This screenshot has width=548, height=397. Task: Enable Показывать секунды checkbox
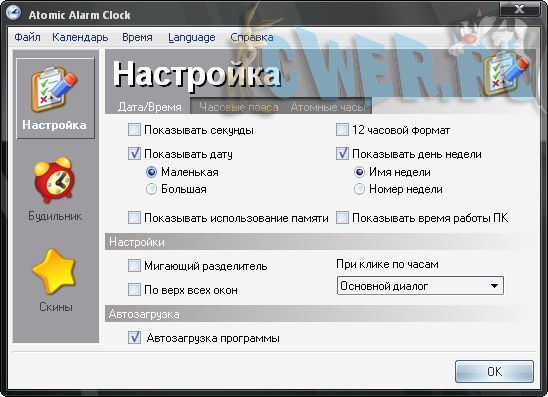134,130
